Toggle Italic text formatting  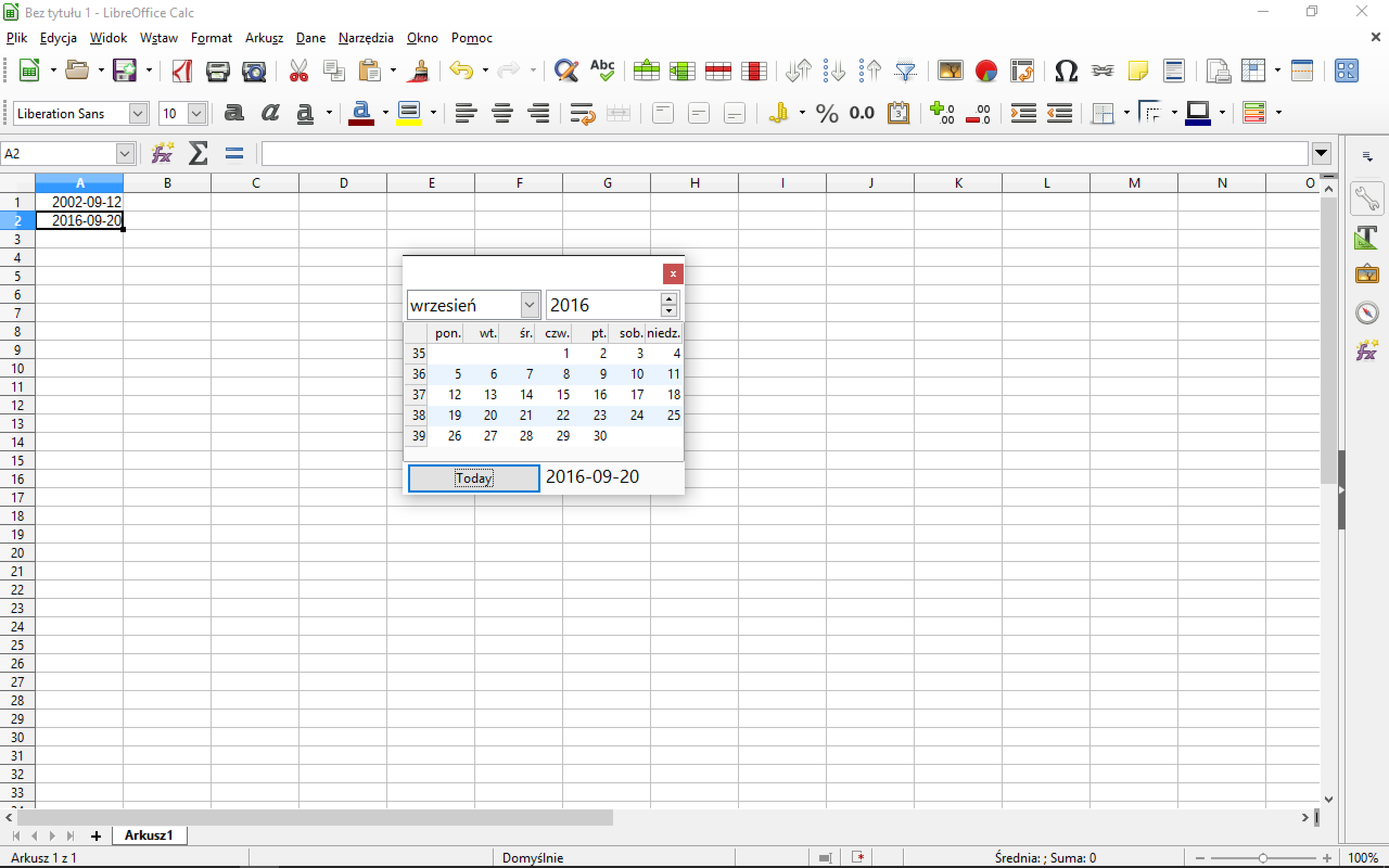coord(270,113)
